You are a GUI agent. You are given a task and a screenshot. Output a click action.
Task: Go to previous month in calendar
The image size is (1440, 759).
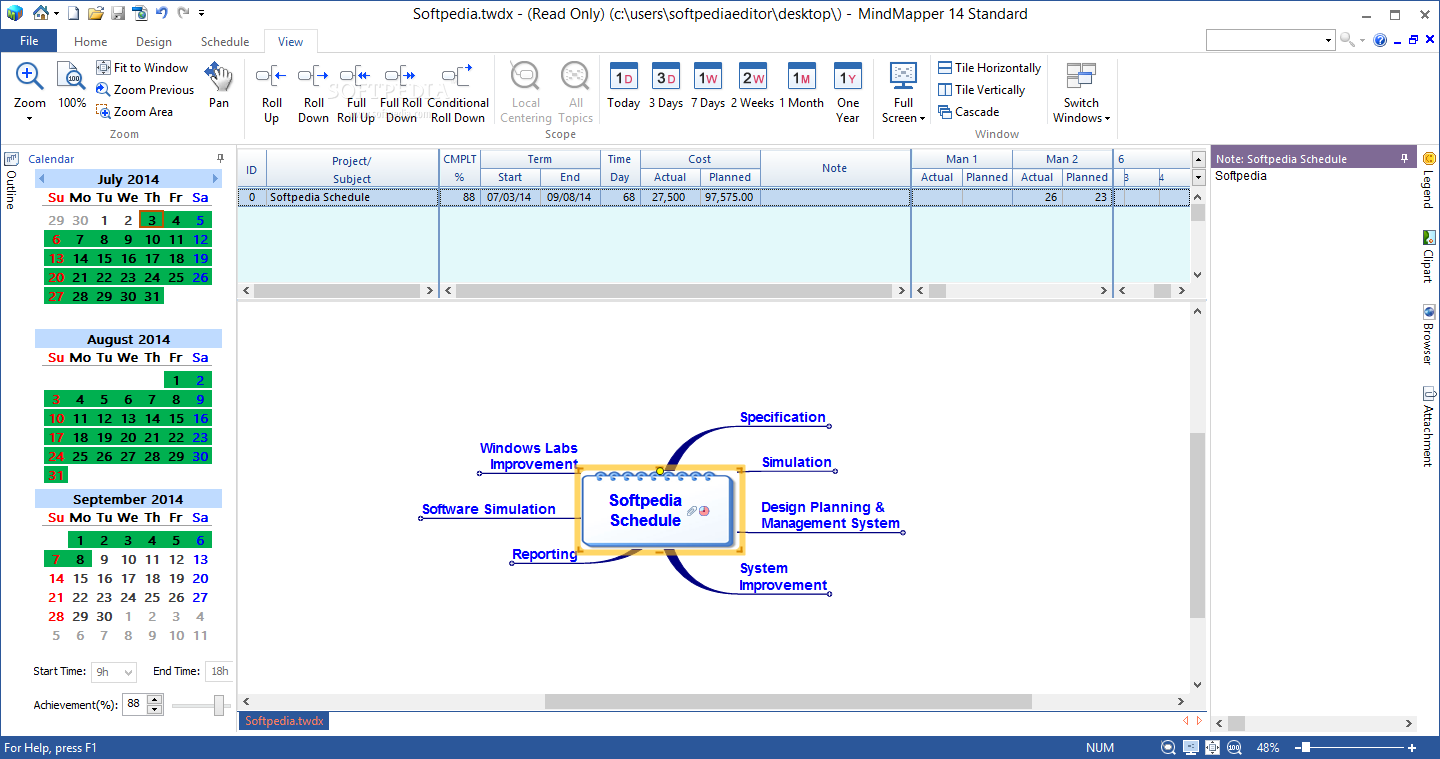coord(41,179)
